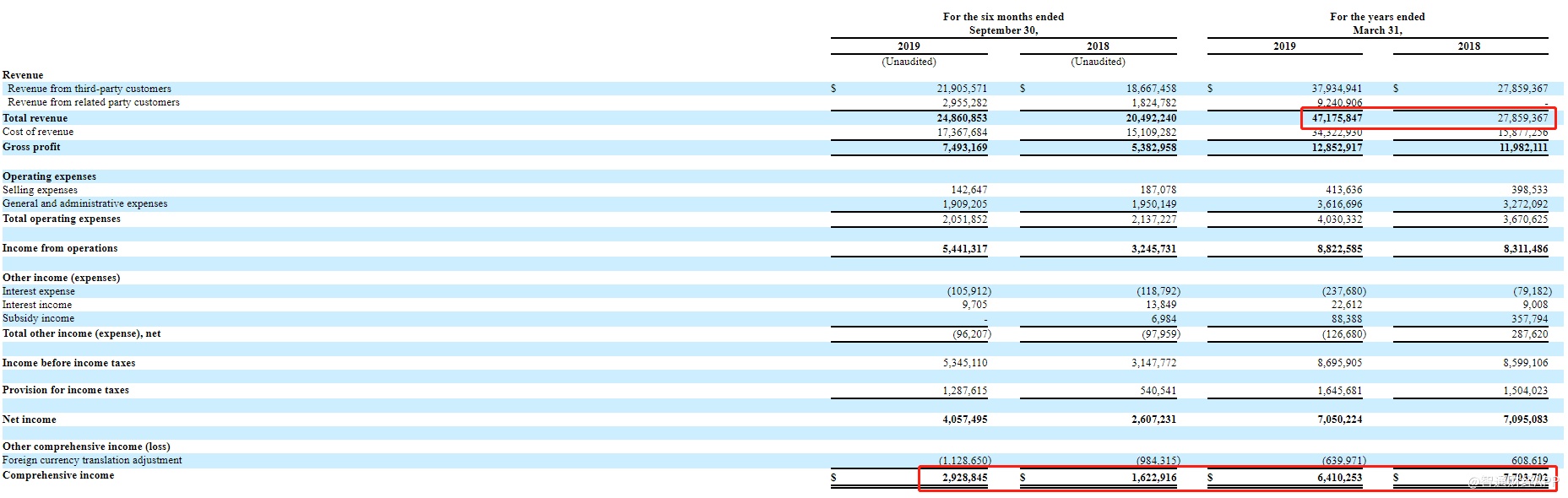Screen dimensions: 1568x498
Task: Select the "Subsidy income" row label
Action: tap(38, 318)
